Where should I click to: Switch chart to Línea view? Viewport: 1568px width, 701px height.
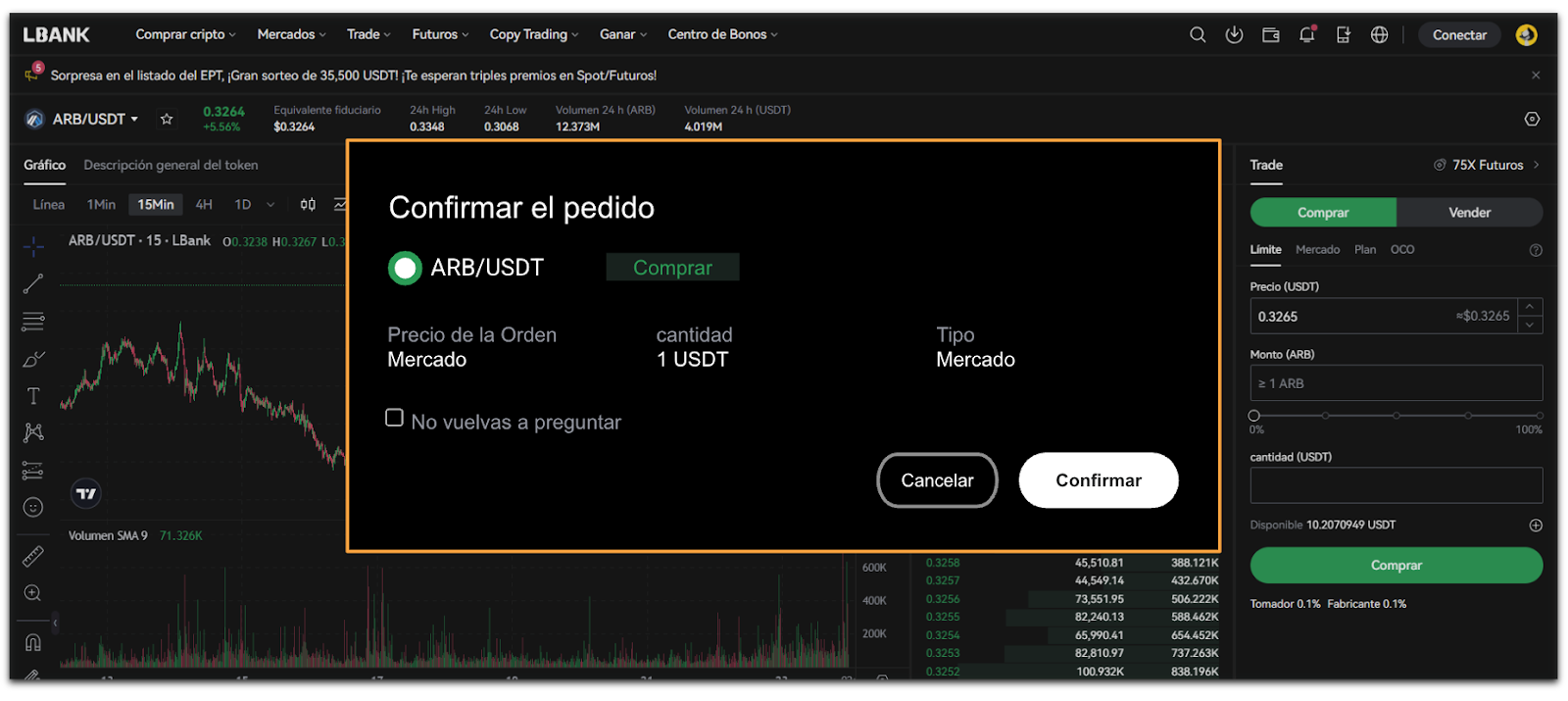(x=49, y=205)
